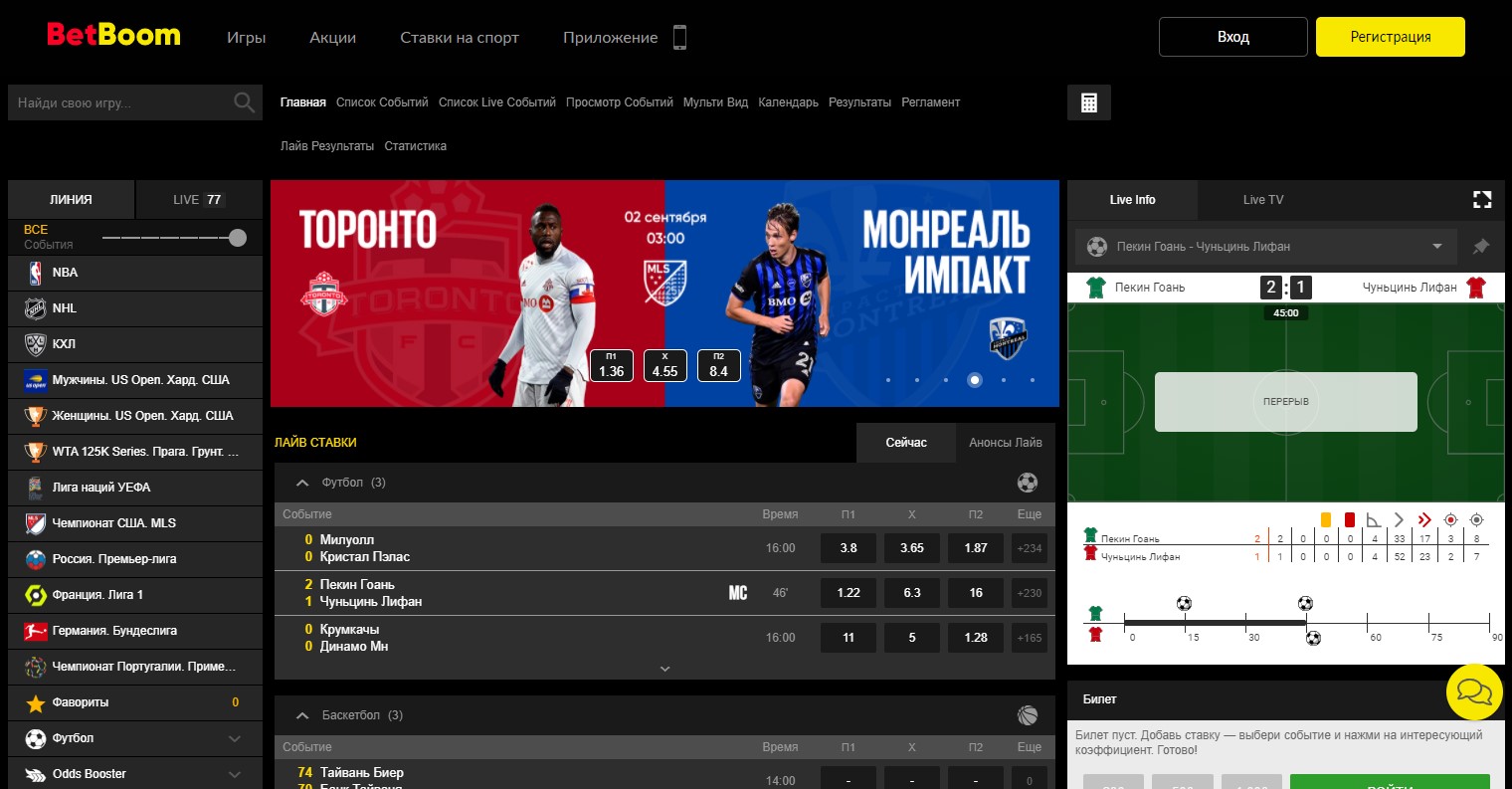Screen dimensions: 1512x789
Task: Switch to the LIVE 77 mode
Action: pos(199,199)
